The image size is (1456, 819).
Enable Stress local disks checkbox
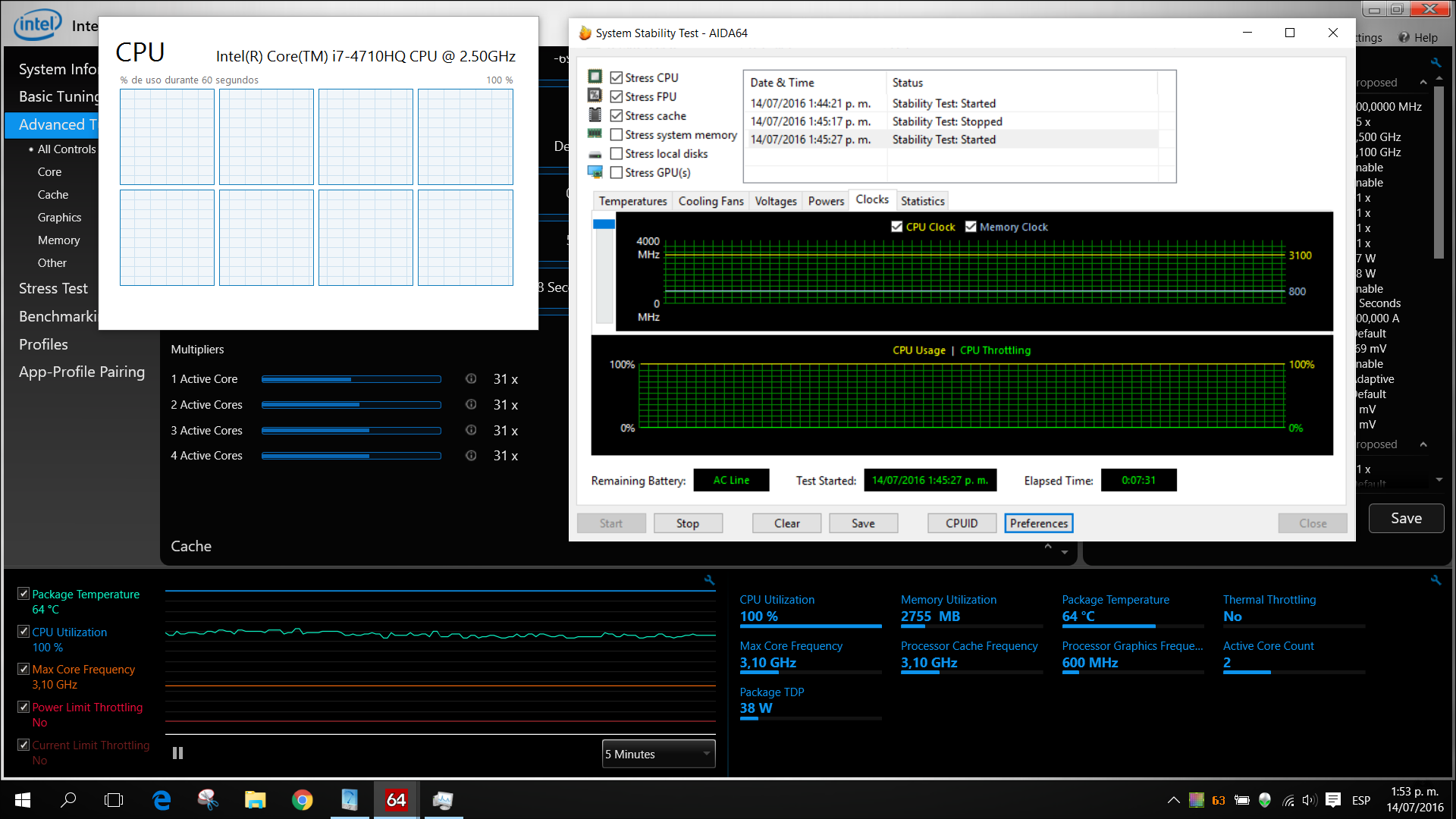617,153
